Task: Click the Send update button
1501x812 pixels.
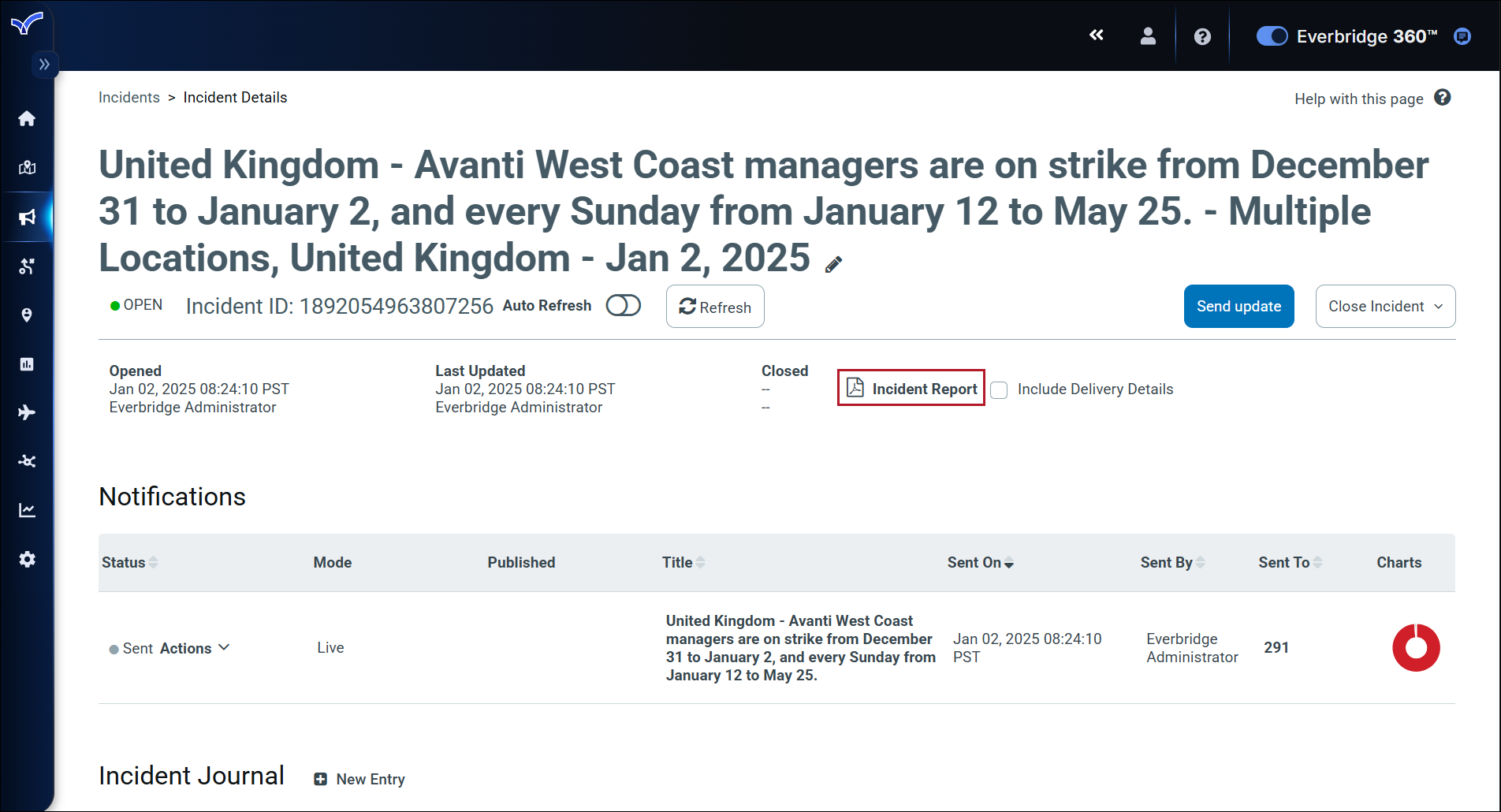Action: click(1238, 306)
